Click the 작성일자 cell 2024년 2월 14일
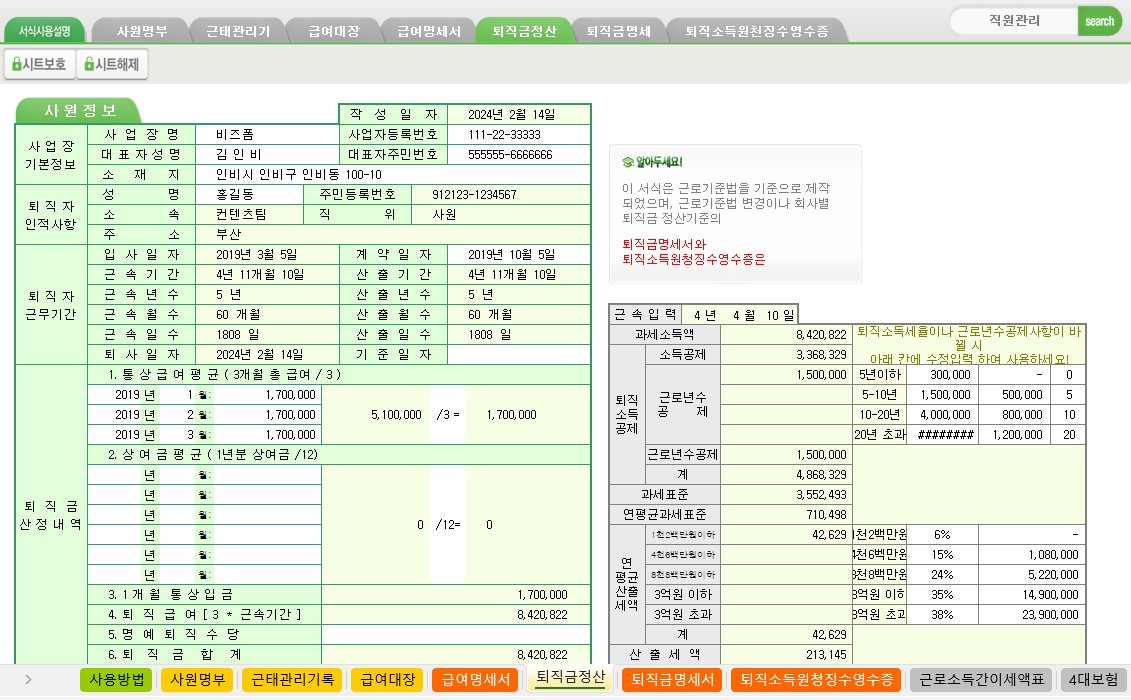 coord(519,115)
